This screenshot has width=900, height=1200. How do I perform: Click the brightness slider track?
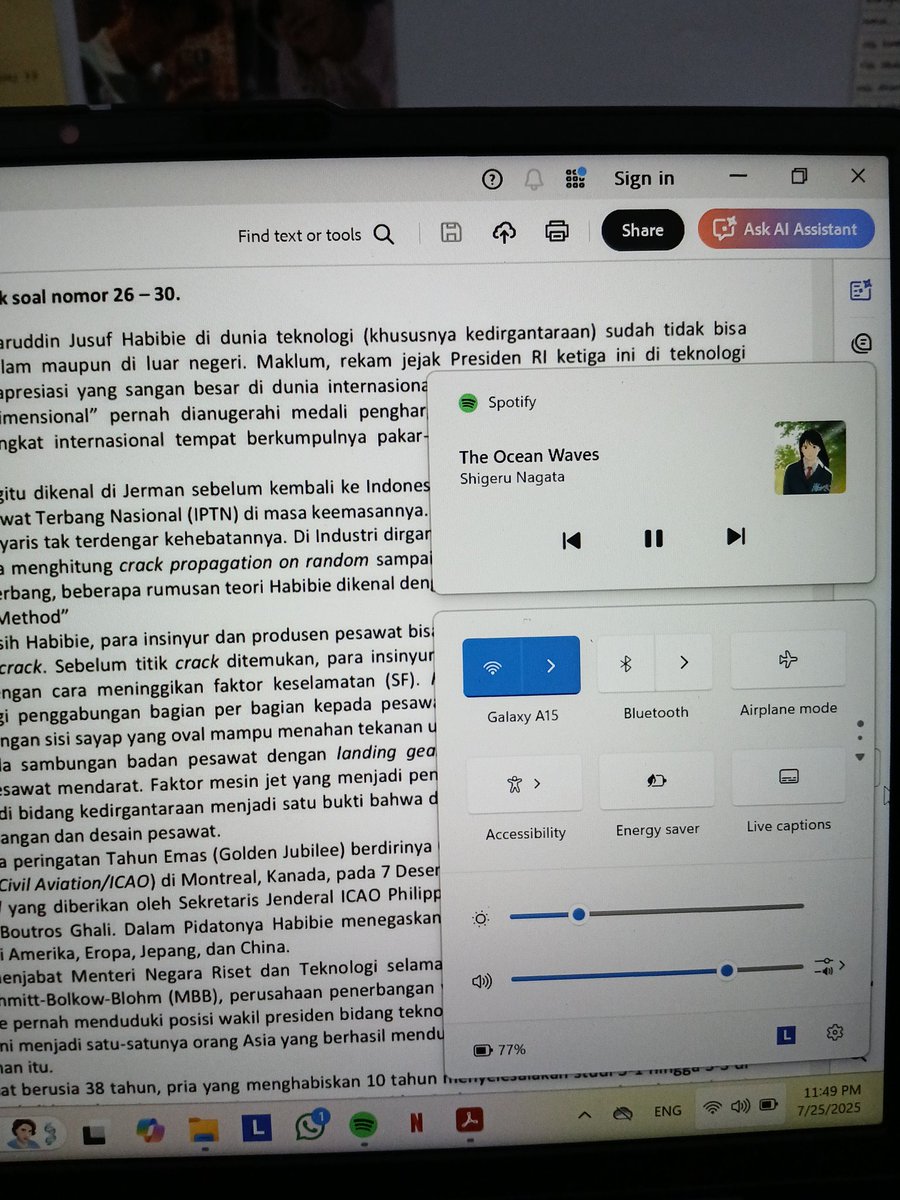(x=656, y=910)
